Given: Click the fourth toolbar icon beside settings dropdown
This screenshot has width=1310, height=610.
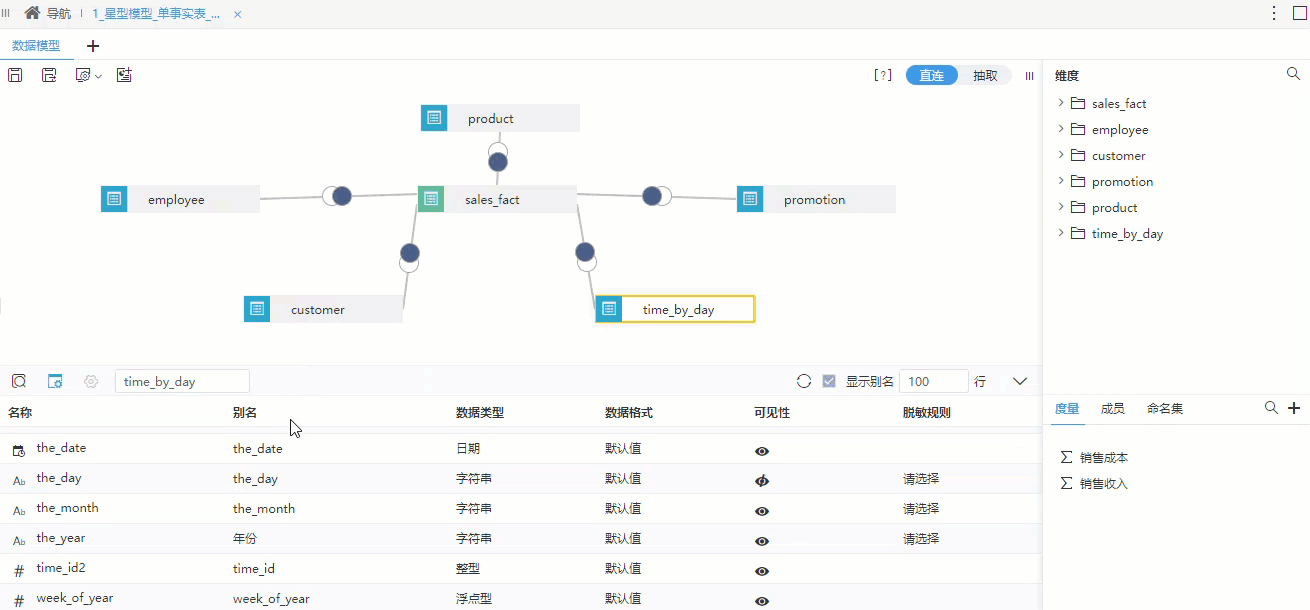Looking at the screenshot, I should coord(124,75).
